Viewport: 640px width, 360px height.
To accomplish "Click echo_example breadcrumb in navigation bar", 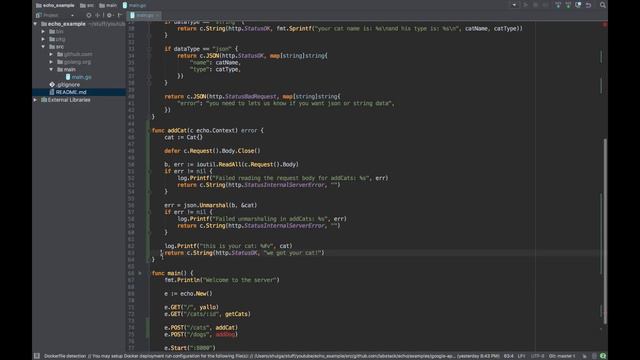I will point(55,5).
